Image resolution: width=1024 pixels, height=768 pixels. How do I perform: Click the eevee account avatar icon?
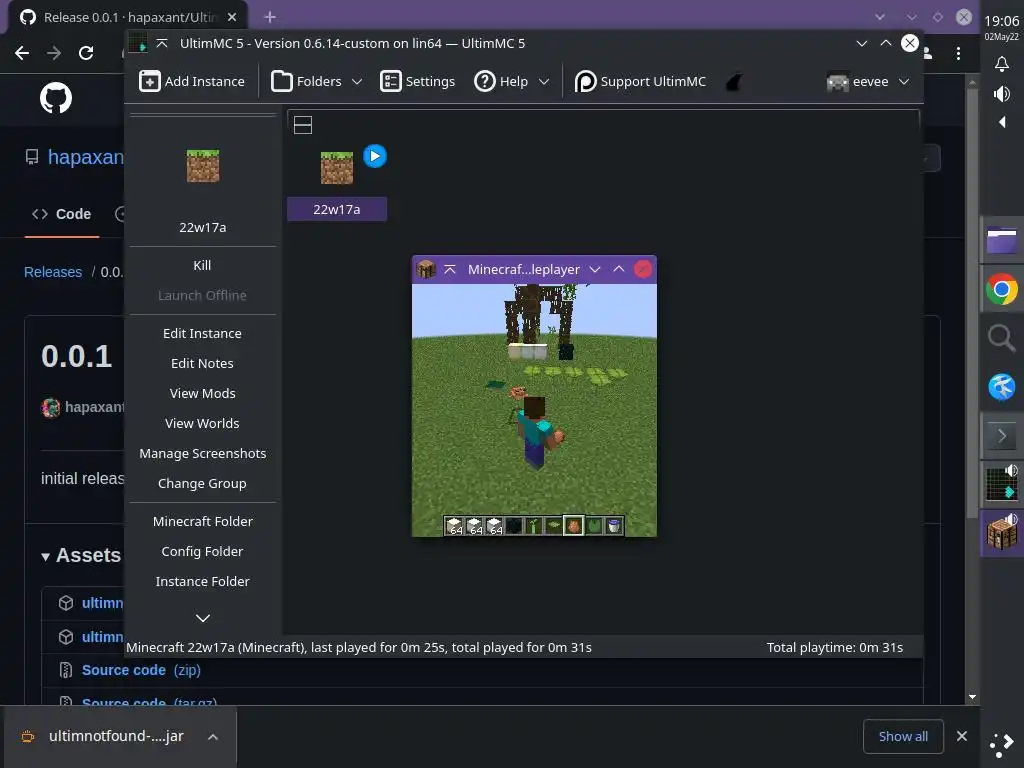pyautogui.click(x=837, y=82)
